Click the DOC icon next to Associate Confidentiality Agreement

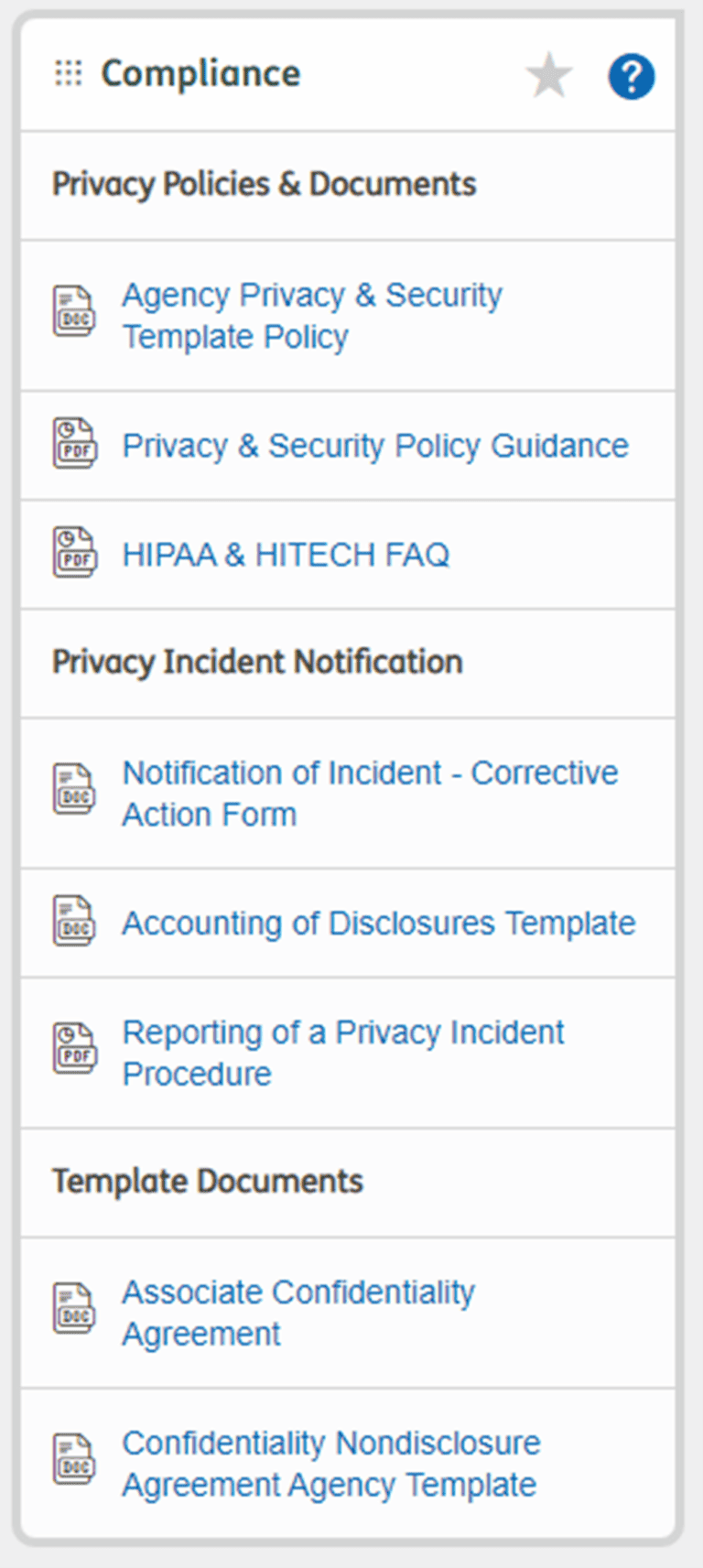click(73, 1309)
